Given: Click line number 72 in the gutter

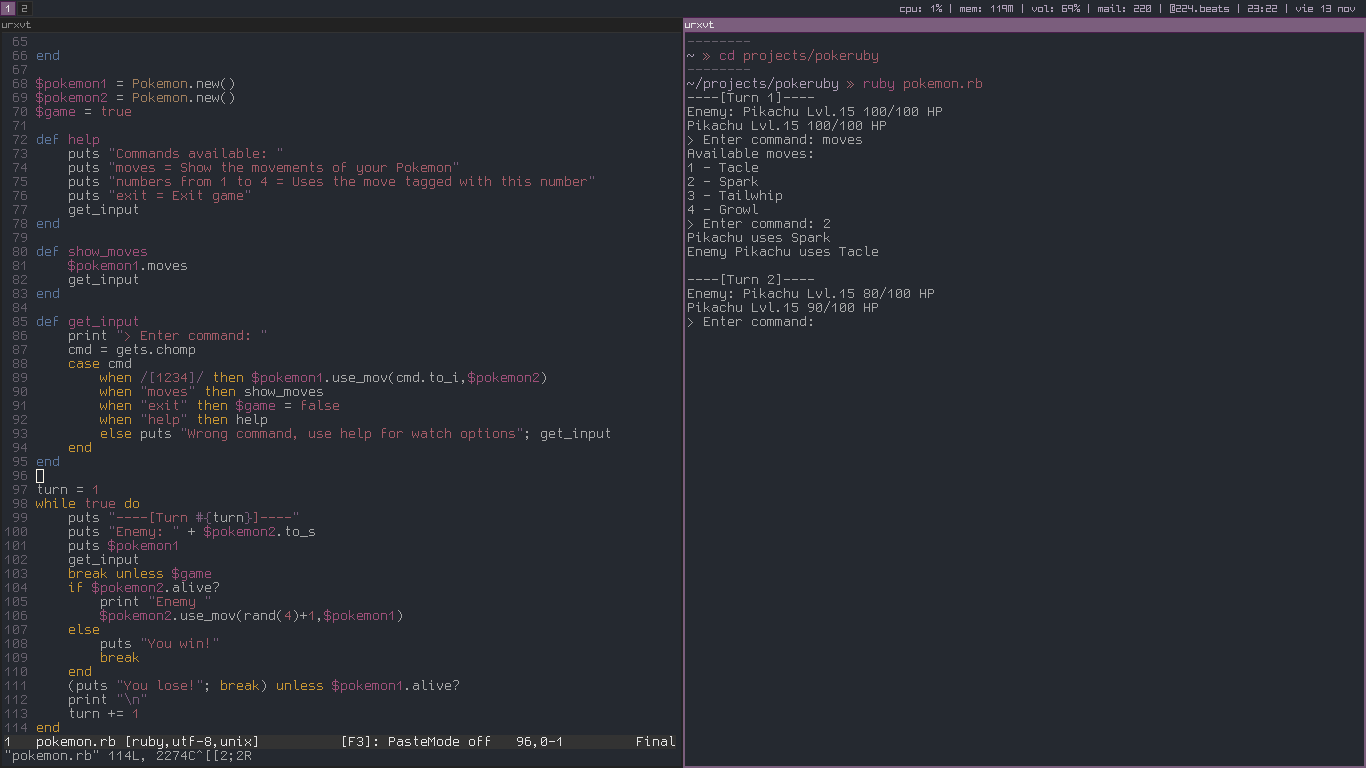Looking at the screenshot, I should pyautogui.click(x=20, y=140).
